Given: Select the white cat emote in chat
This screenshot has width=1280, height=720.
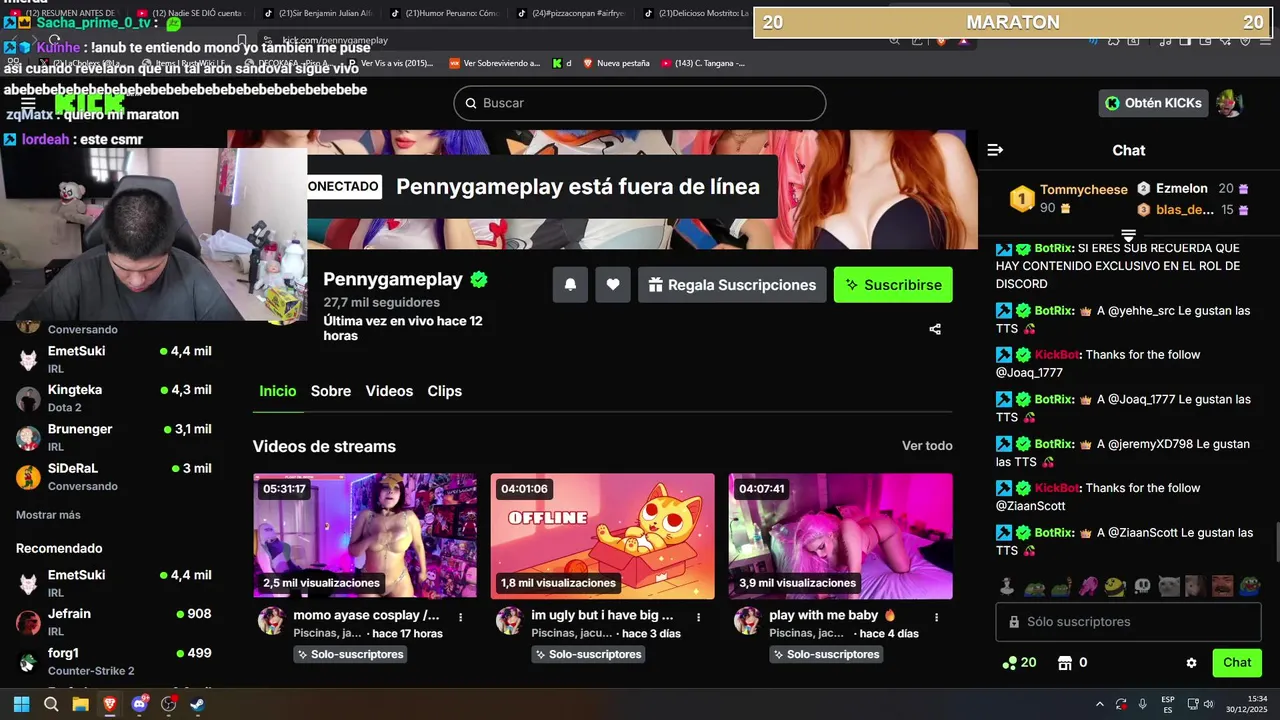Looking at the screenshot, I should click(1169, 586).
